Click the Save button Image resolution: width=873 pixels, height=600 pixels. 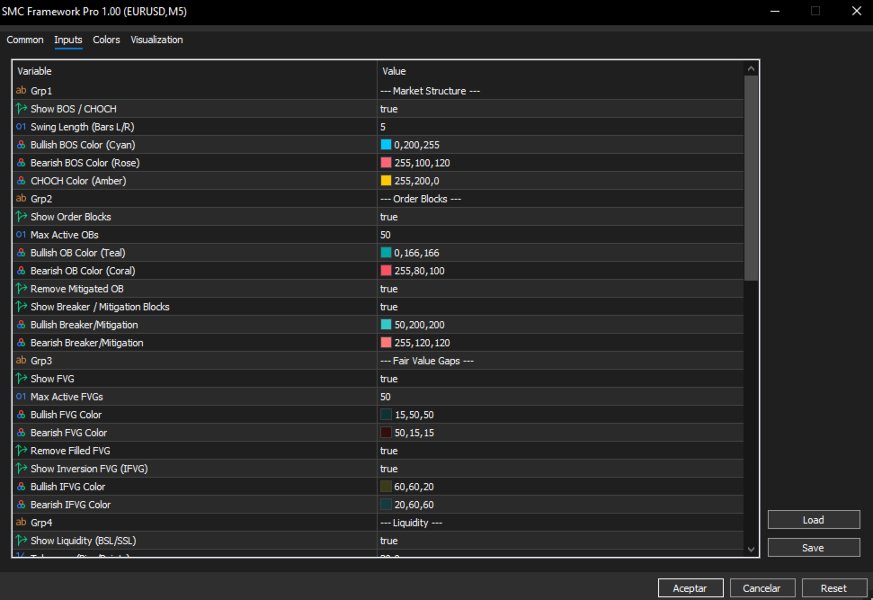tap(813, 548)
